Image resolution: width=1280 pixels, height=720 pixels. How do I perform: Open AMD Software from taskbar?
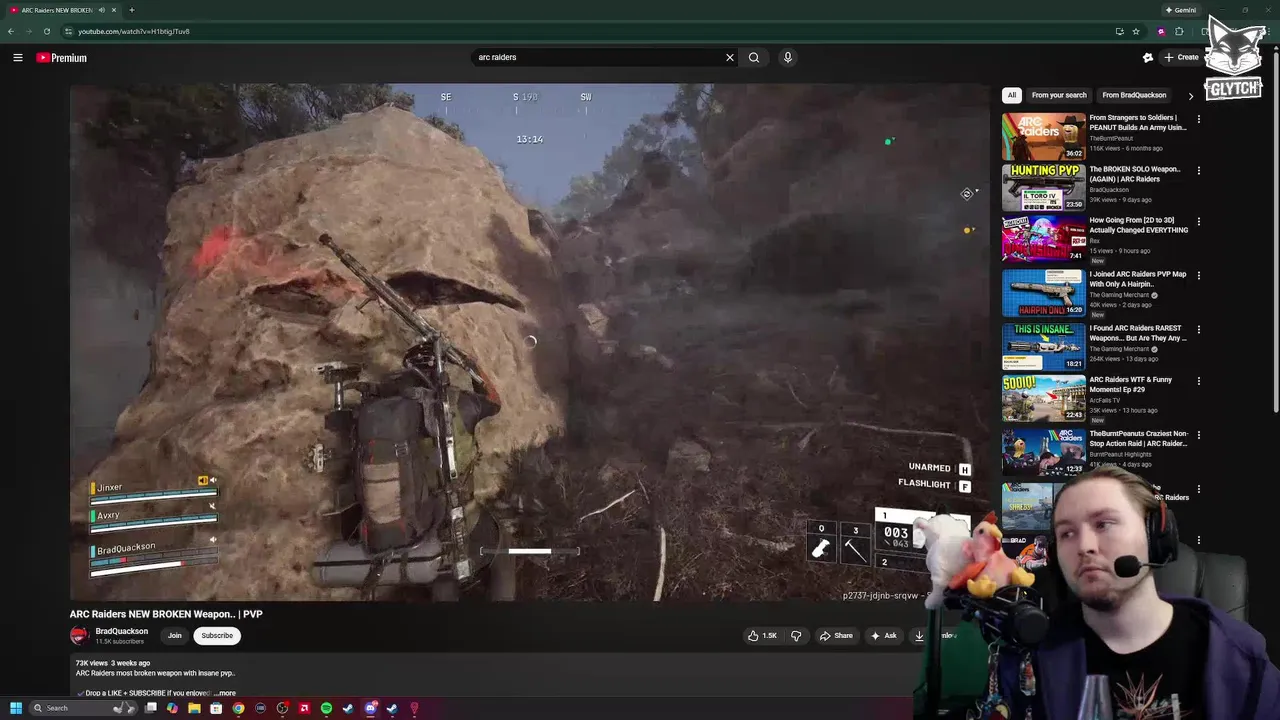pyautogui.click(x=304, y=708)
